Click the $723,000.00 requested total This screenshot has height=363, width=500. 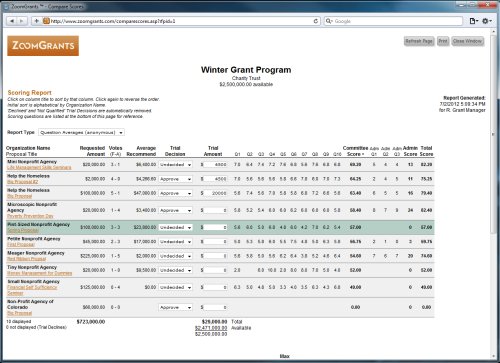click(91, 322)
